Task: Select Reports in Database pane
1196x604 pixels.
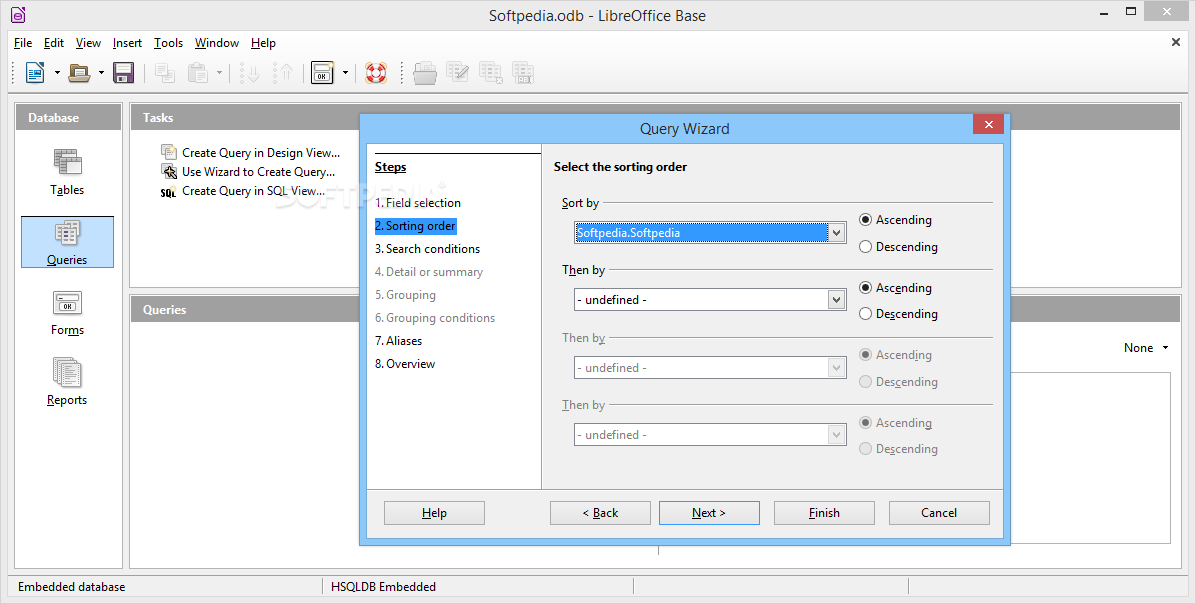Action: coord(67,383)
